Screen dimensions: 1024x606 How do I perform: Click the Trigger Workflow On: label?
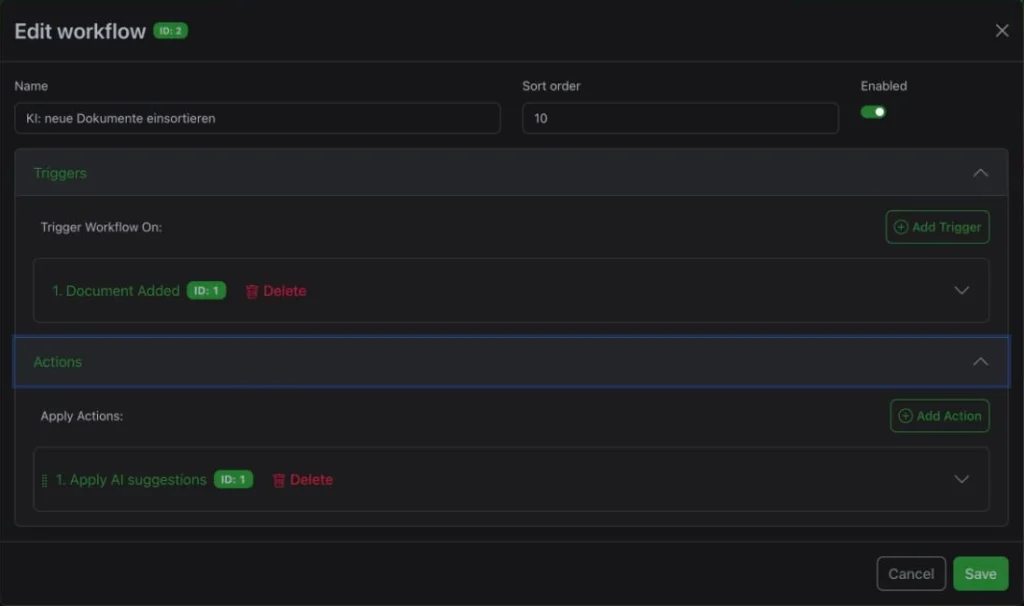[101, 227]
